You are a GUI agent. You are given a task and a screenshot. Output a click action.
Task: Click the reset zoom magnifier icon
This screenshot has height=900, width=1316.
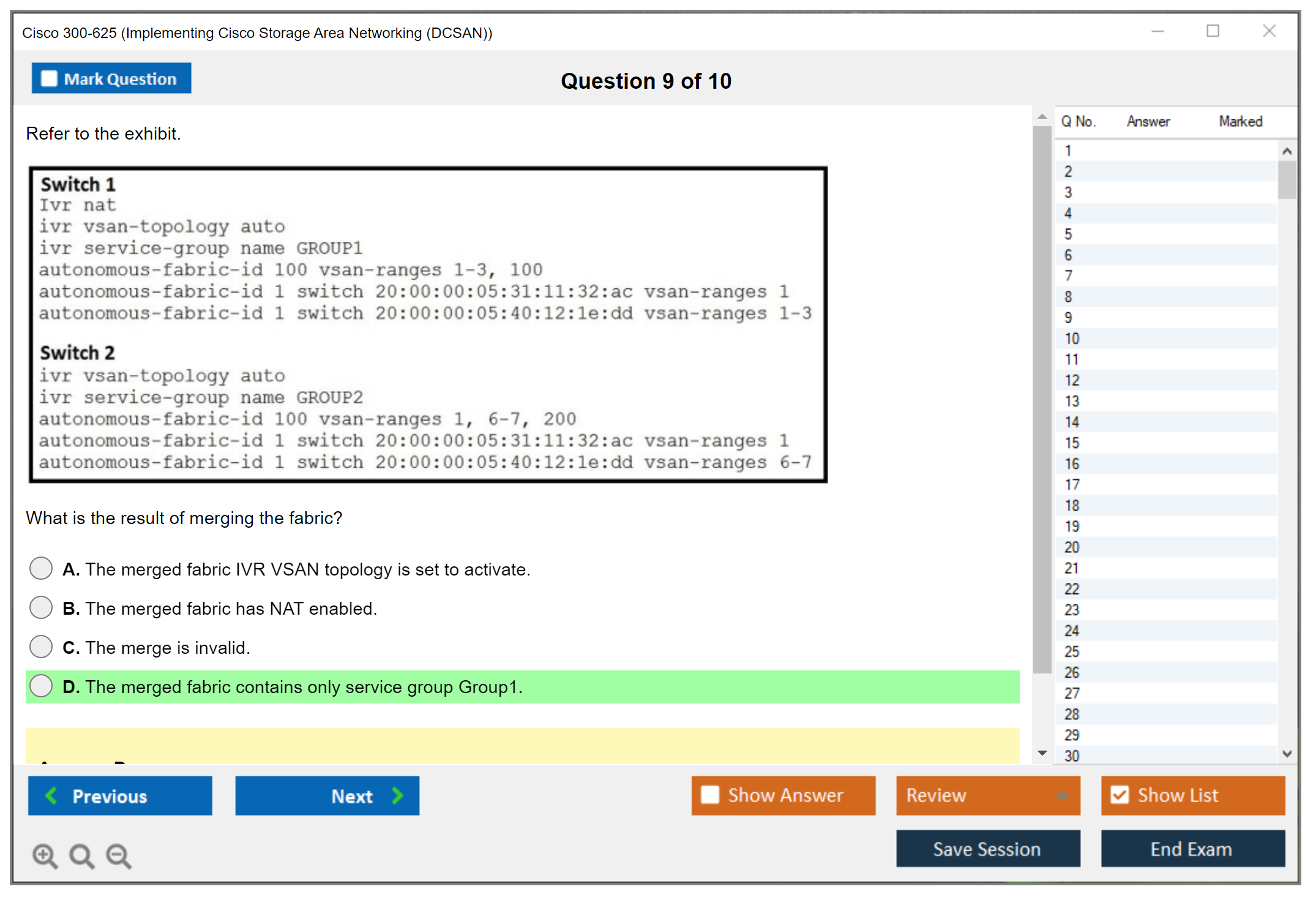pos(81,855)
